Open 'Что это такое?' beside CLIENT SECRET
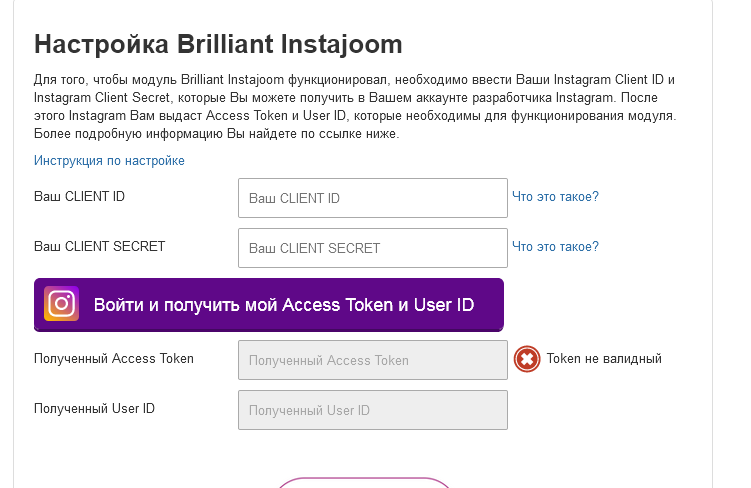The width and height of the screenshot is (751, 488). coord(555,247)
